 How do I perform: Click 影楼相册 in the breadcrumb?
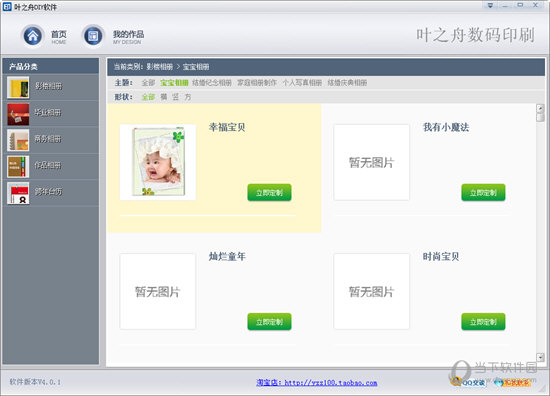160,67
